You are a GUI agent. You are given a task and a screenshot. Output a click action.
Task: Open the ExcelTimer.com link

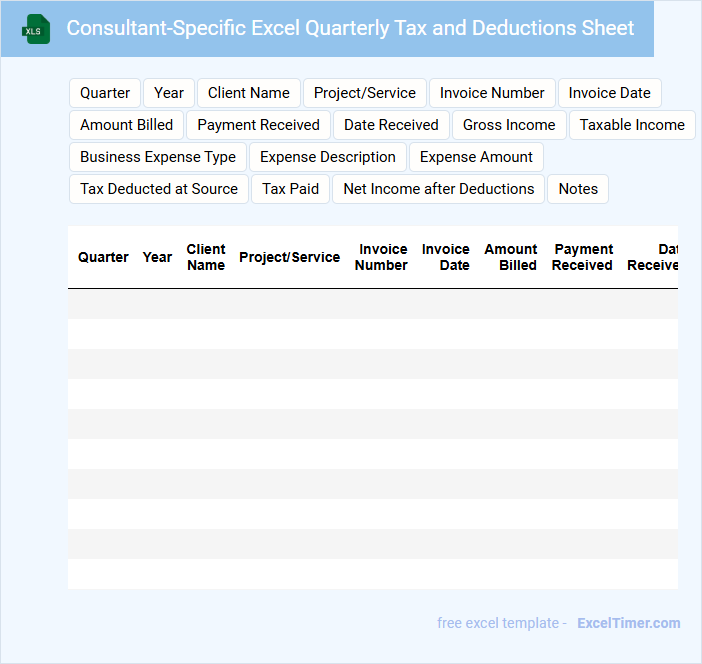pos(628,623)
